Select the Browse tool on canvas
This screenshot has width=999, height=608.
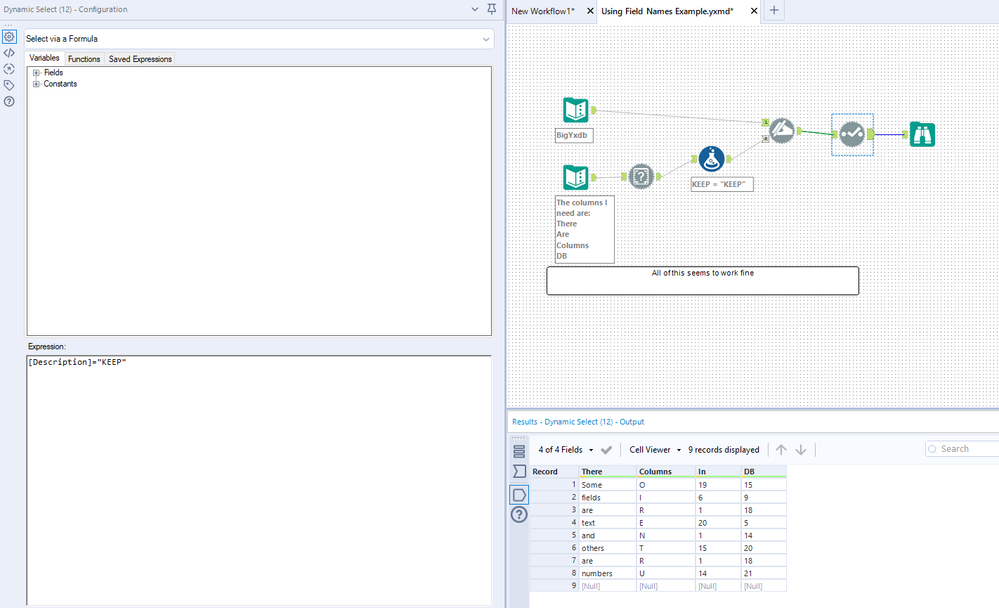pos(922,134)
